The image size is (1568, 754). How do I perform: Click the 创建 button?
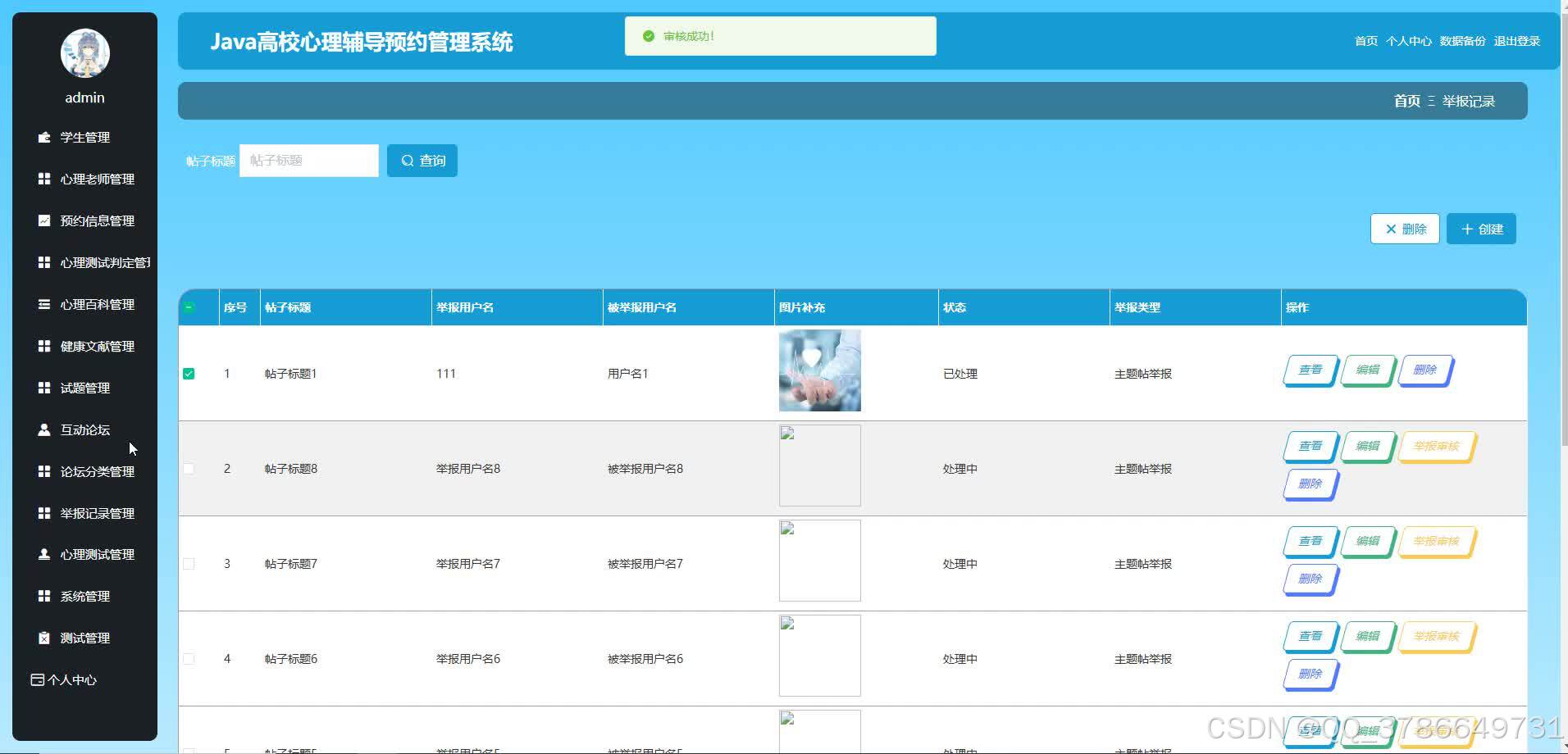1481,229
